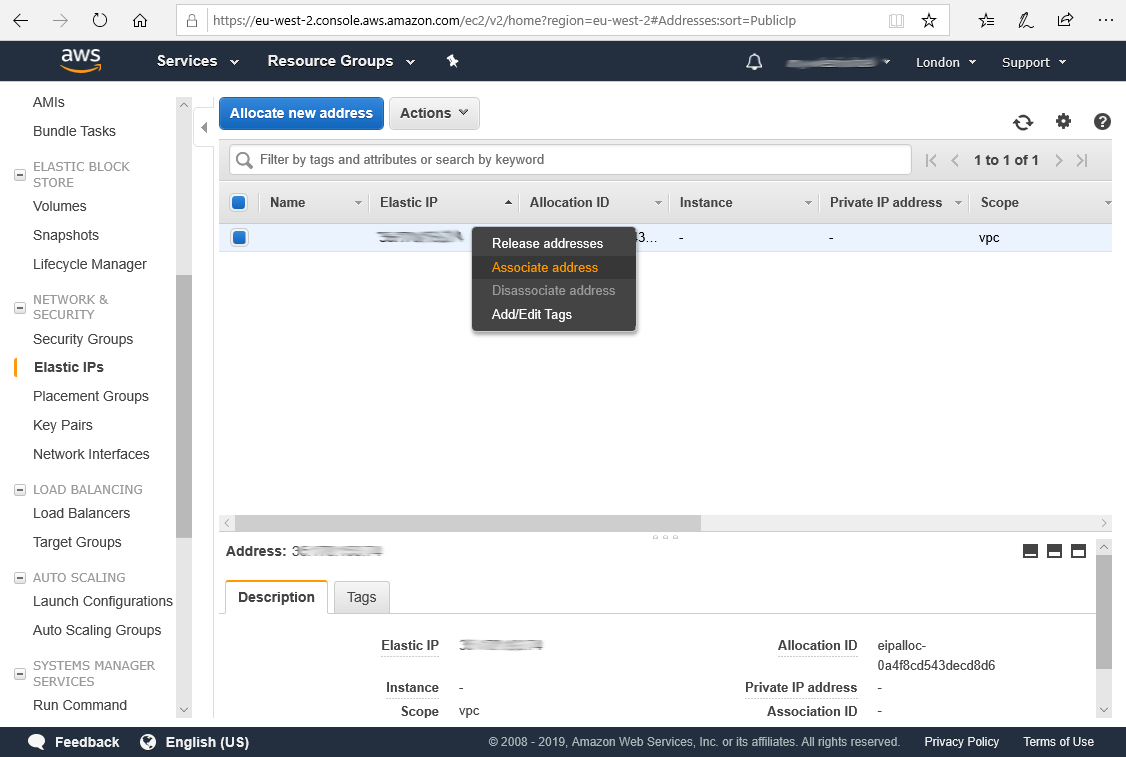Collapse the Network & Security section
Viewport: 1126px width, 757px height.
pyautogui.click(x=20, y=307)
